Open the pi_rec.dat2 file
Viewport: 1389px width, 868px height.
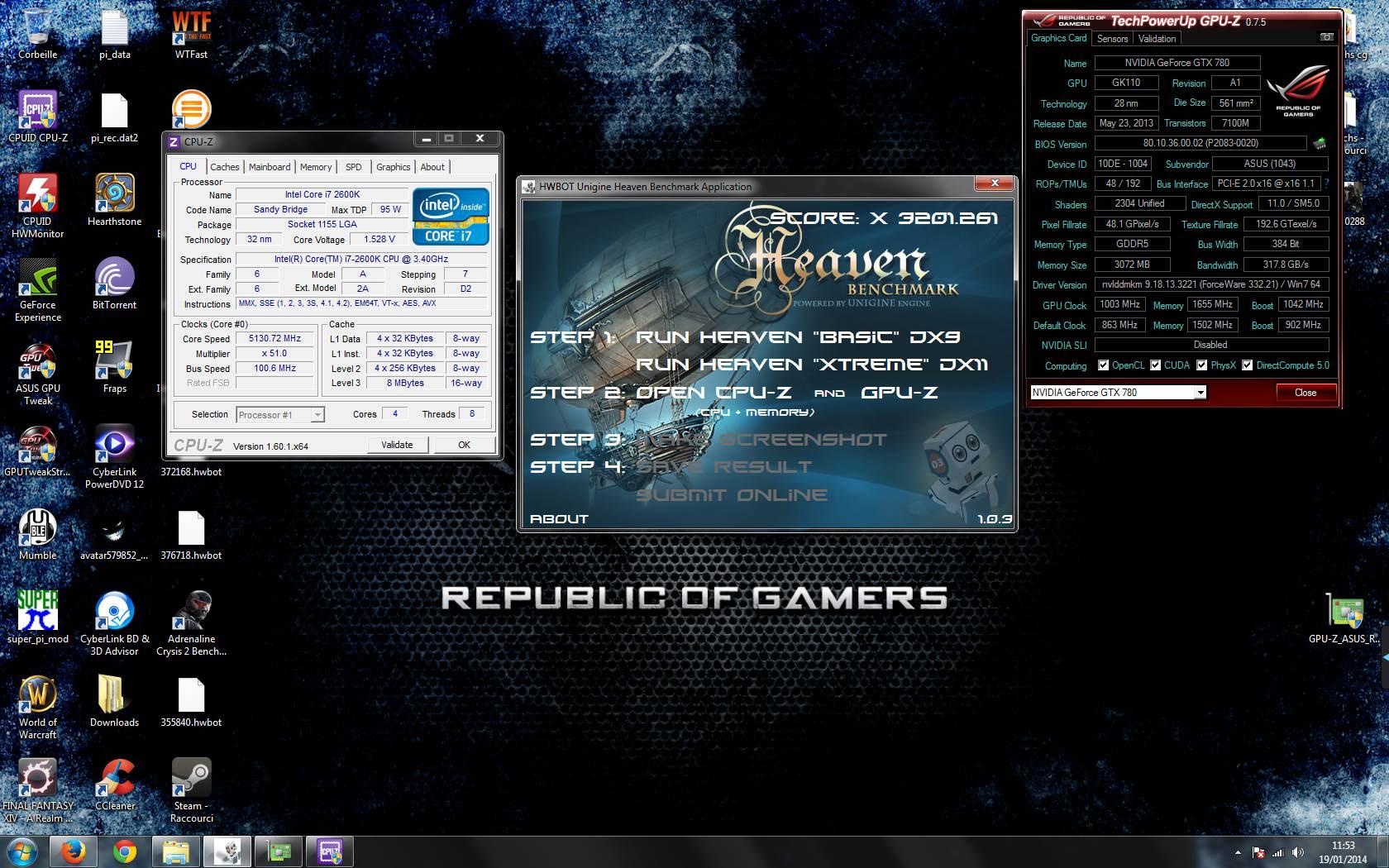[115, 117]
